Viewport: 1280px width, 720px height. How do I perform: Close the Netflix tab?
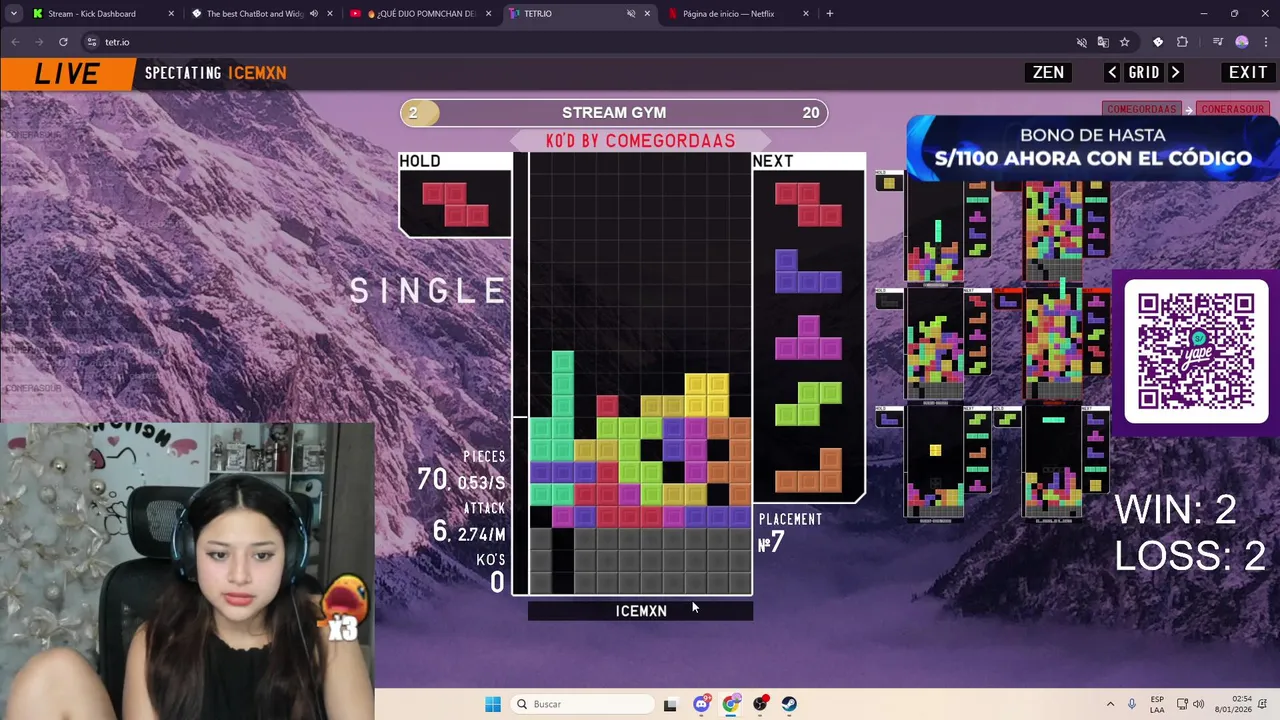point(806,14)
